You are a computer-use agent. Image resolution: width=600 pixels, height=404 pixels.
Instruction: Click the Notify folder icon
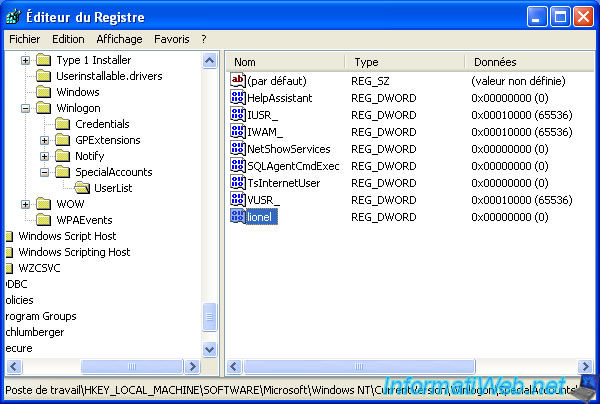[63, 156]
